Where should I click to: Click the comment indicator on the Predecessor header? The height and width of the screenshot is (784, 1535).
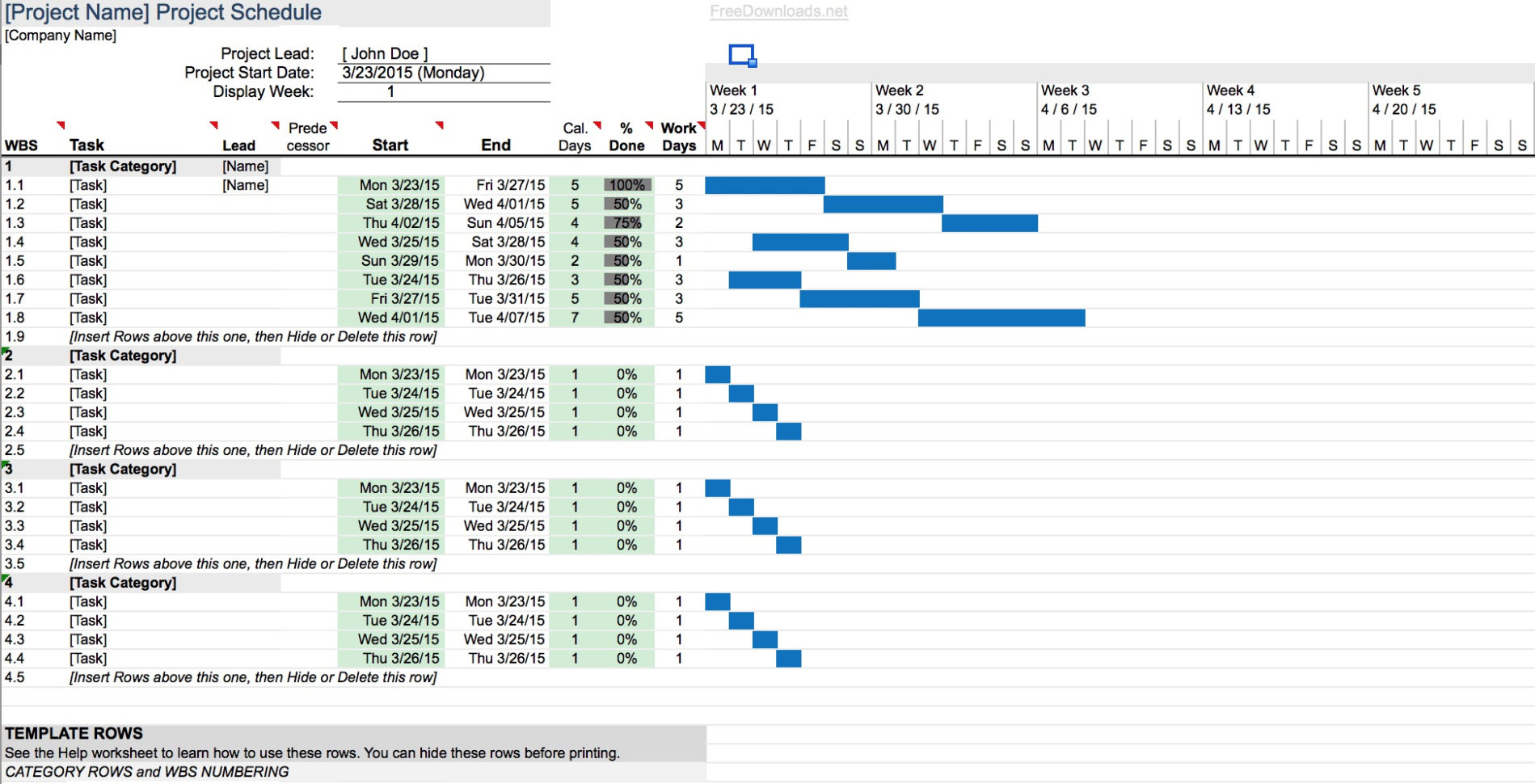[x=333, y=125]
